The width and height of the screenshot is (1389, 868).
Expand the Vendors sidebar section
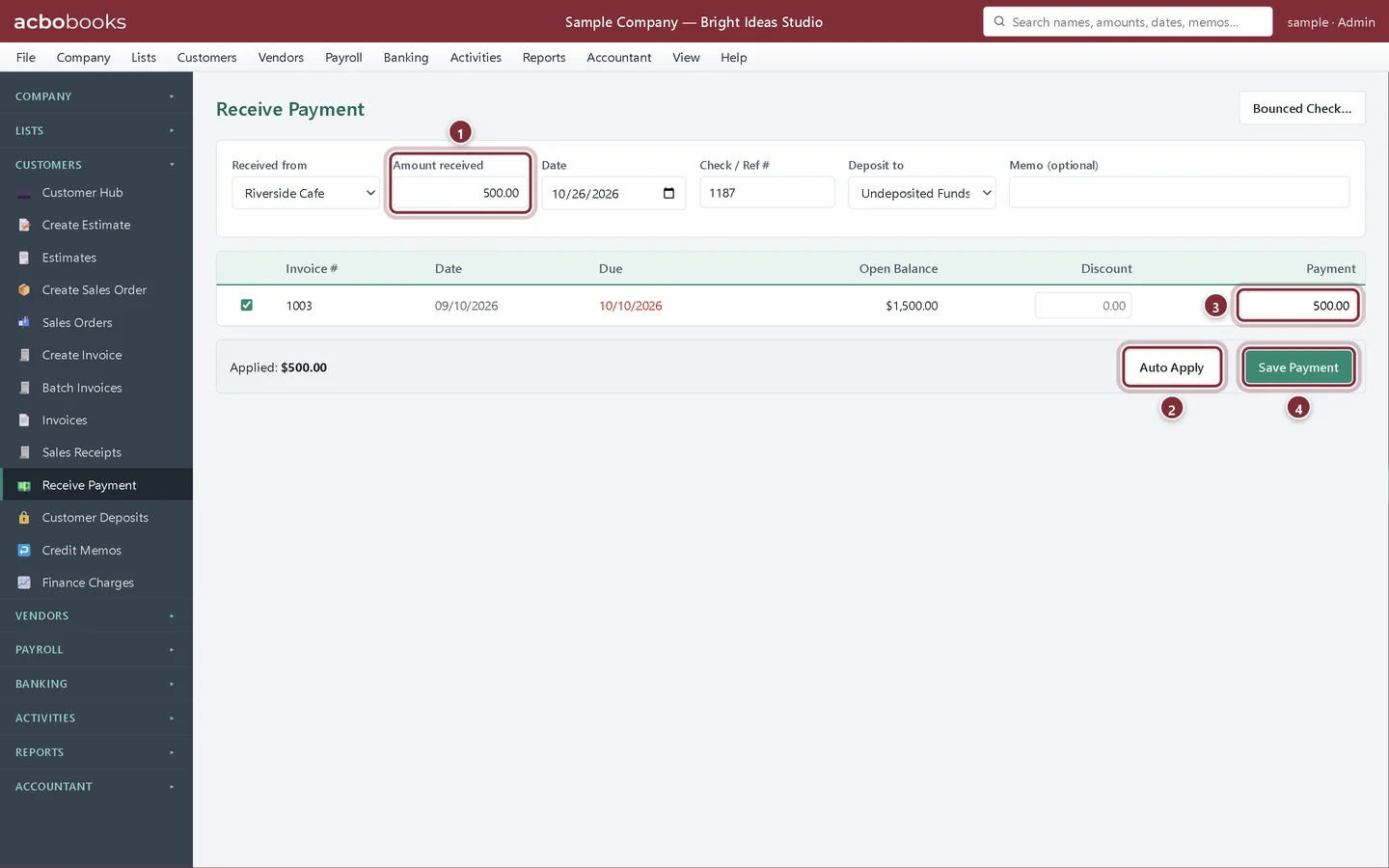tap(96, 615)
